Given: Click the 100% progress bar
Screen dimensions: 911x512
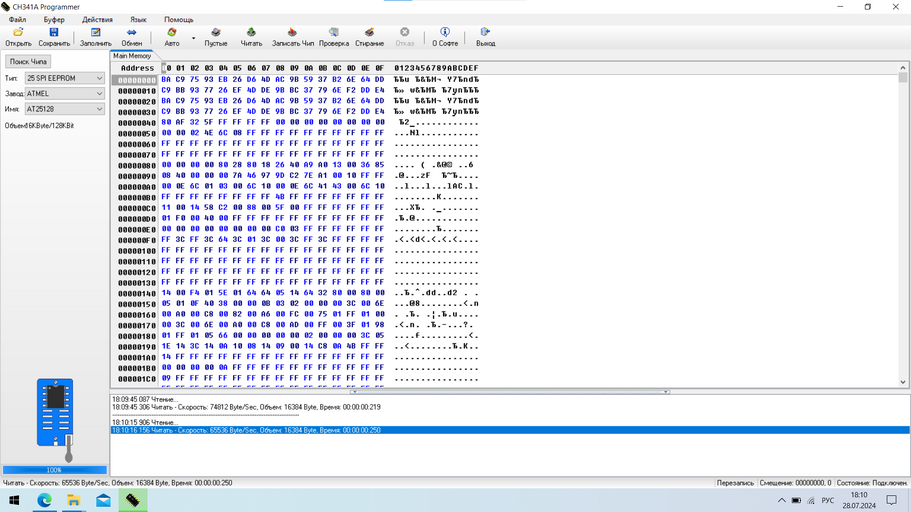Looking at the screenshot, I should [x=54, y=470].
